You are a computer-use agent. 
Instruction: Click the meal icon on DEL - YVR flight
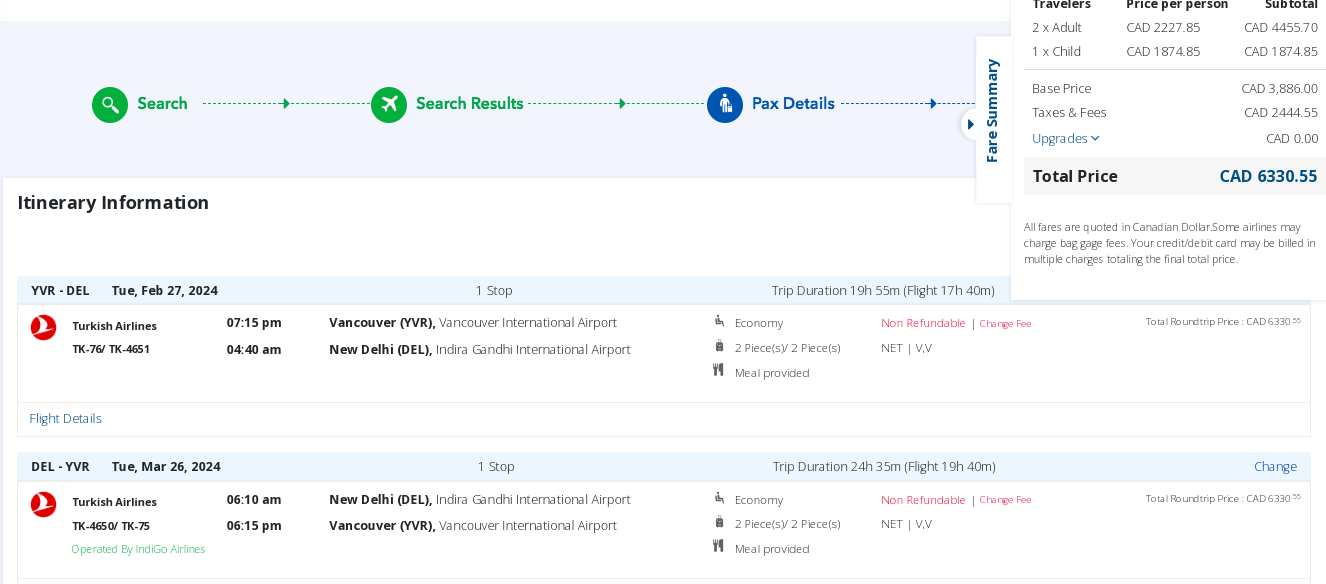[718, 547]
